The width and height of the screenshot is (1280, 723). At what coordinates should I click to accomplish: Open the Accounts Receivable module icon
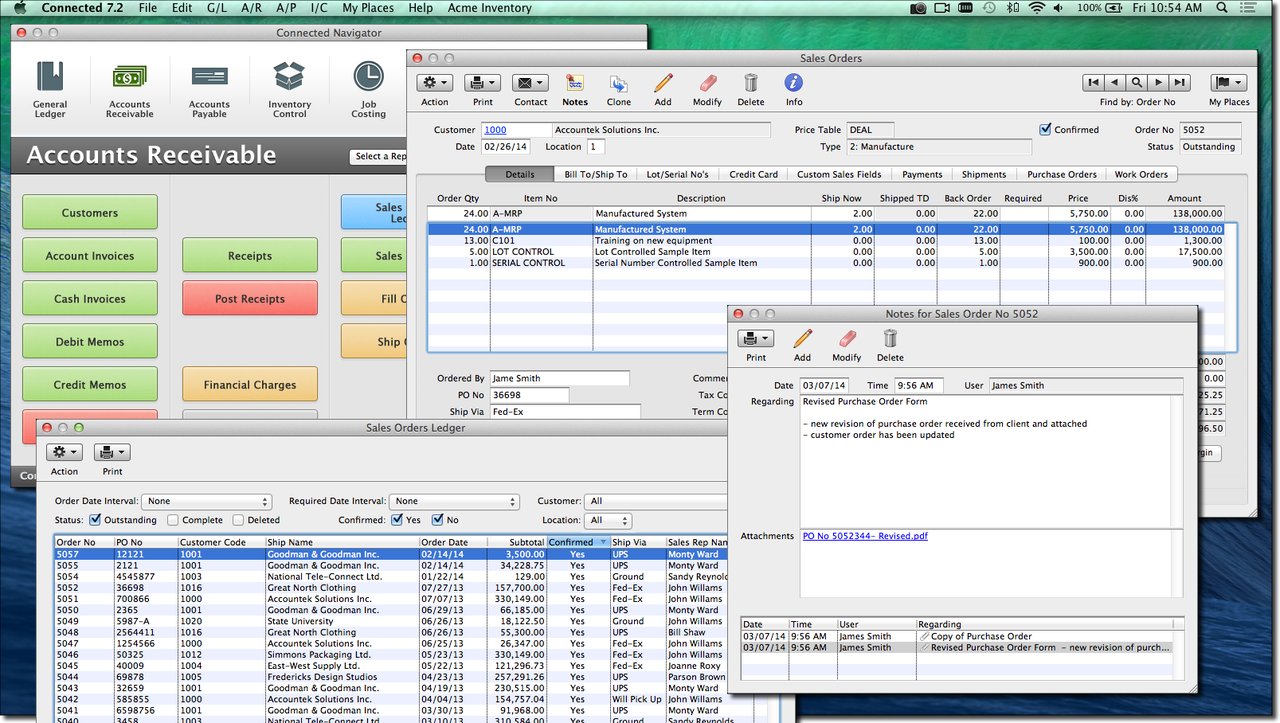[130, 89]
